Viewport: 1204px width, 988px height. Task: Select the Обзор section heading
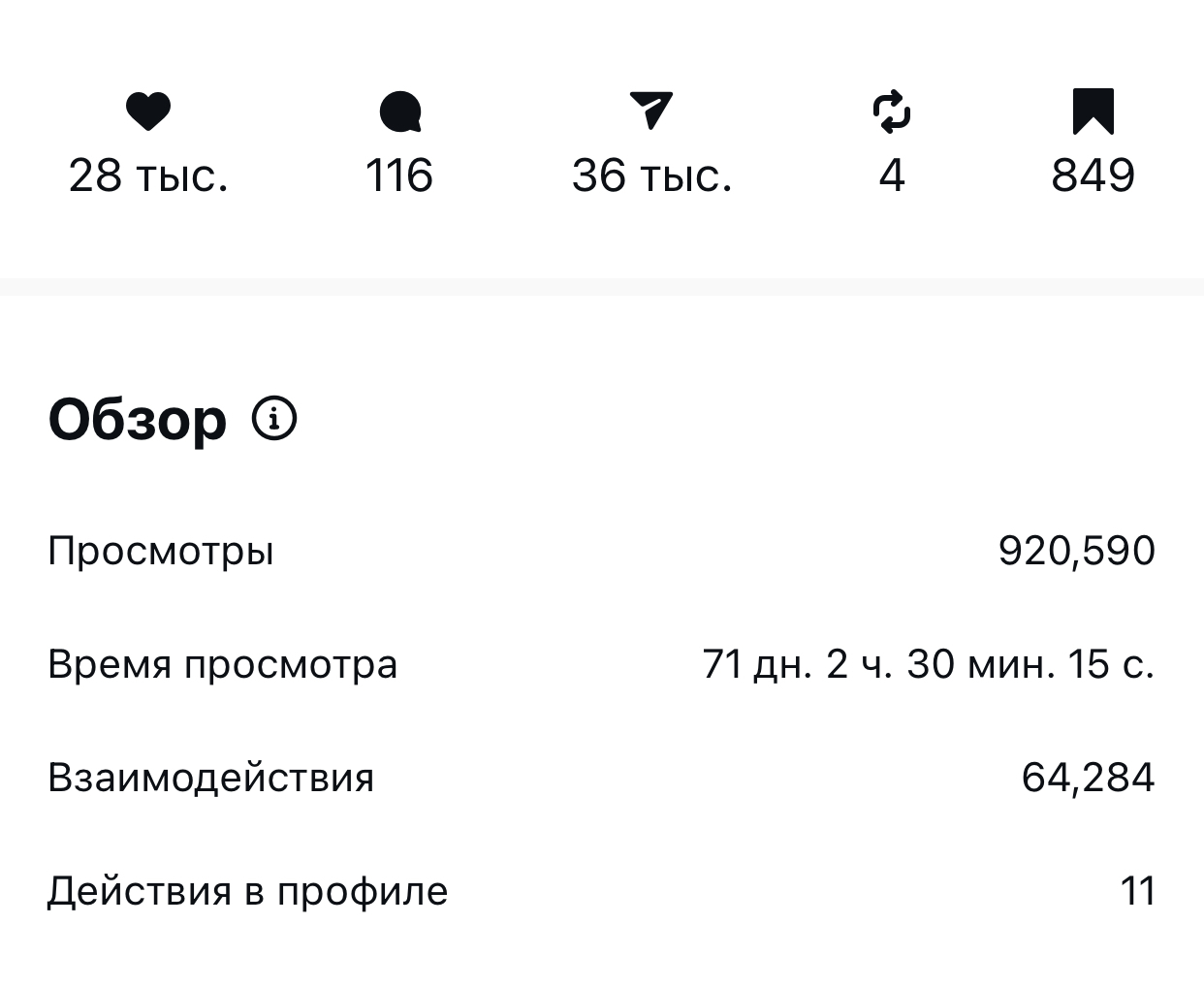[137, 421]
